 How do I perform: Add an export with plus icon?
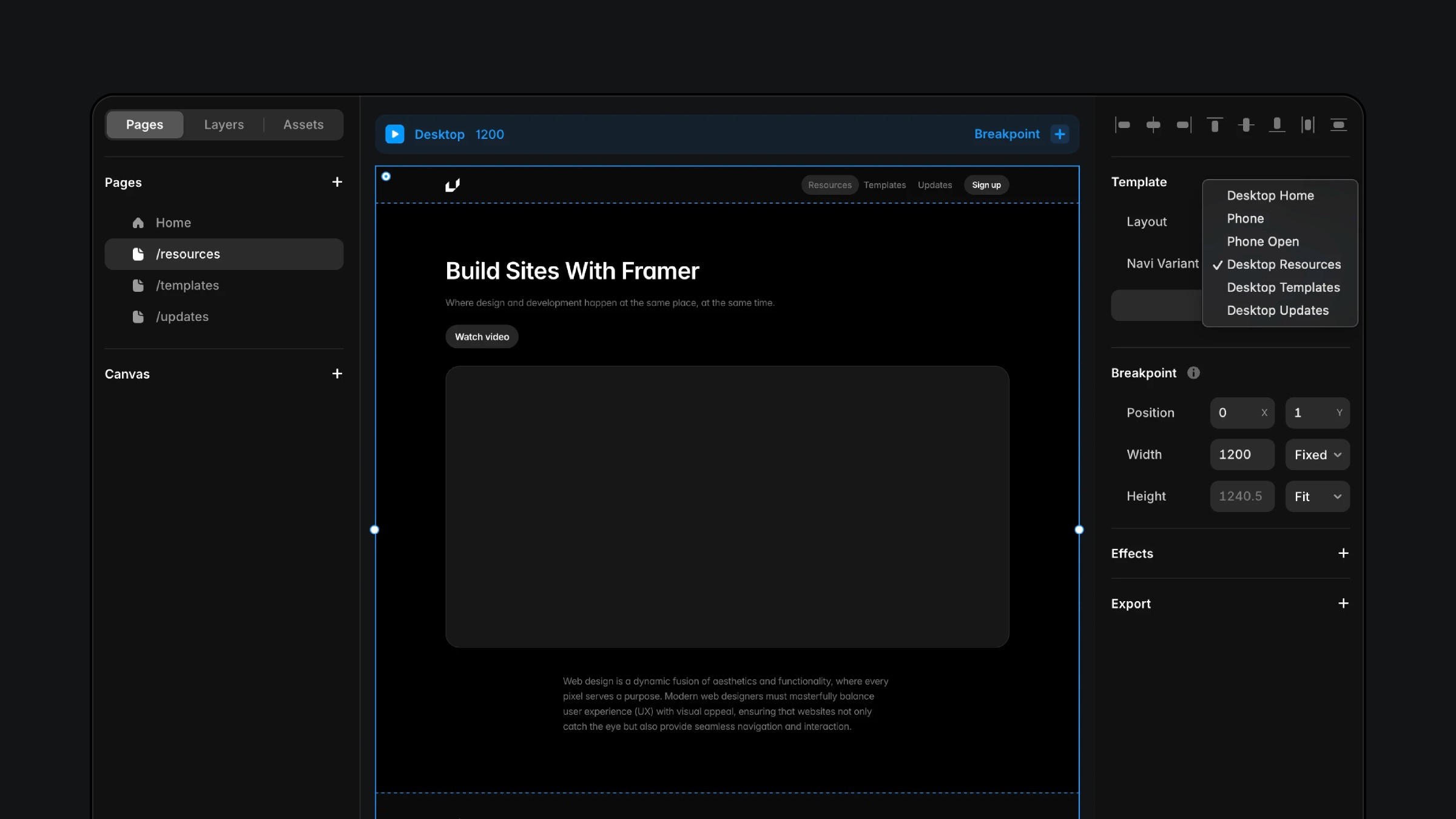[1343, 604]
